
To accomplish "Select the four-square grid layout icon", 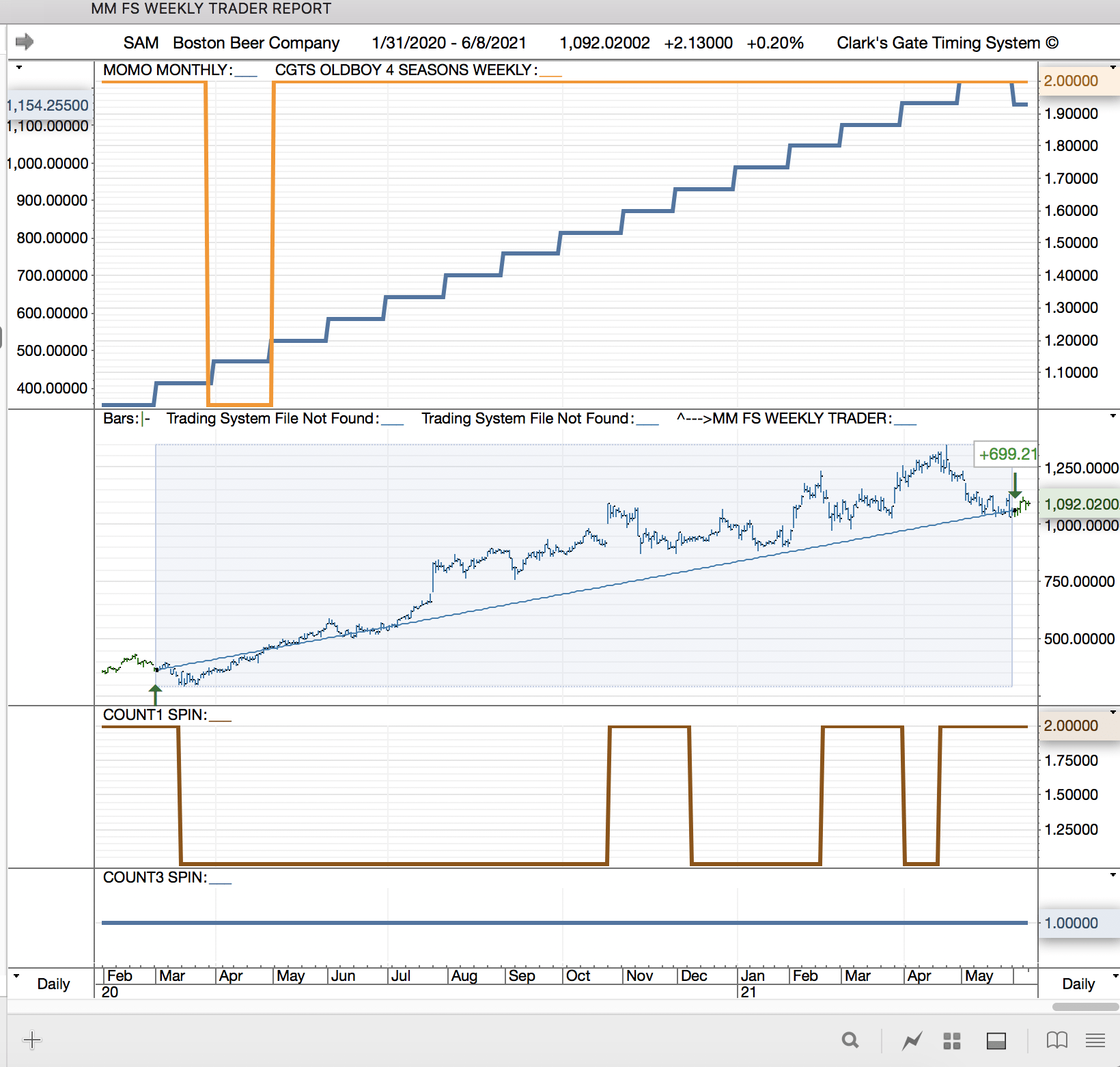I will coord(951,1040).
